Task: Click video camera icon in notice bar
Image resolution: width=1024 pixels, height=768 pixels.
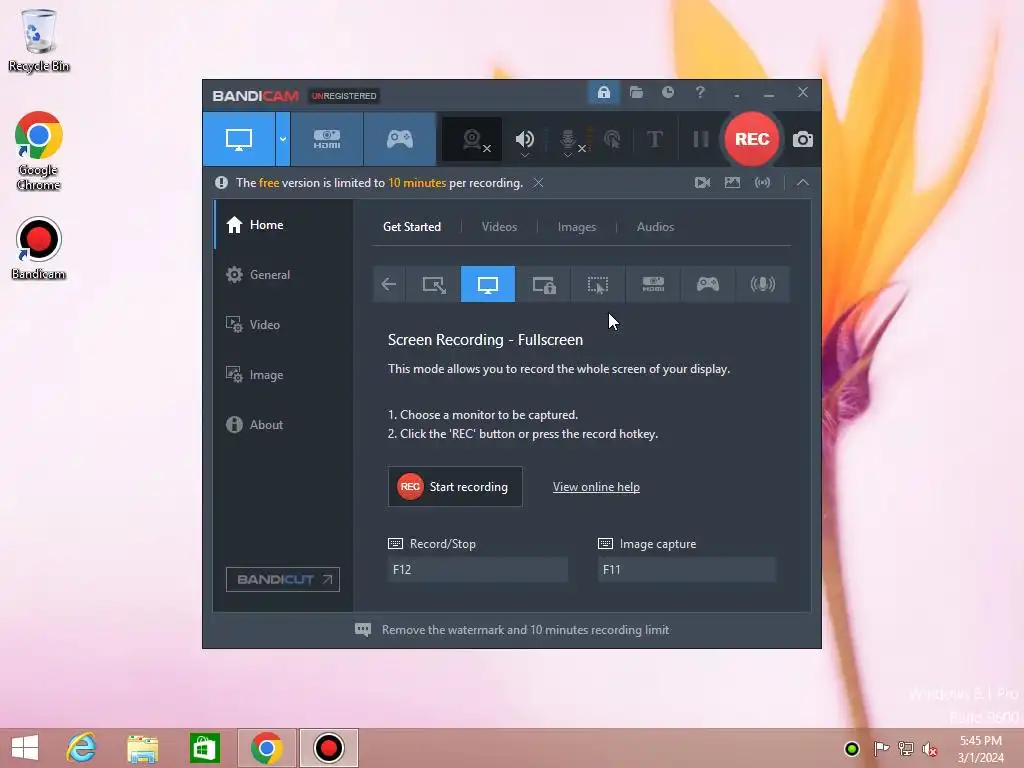Action: pyautogui.click(x=702, y=183)
